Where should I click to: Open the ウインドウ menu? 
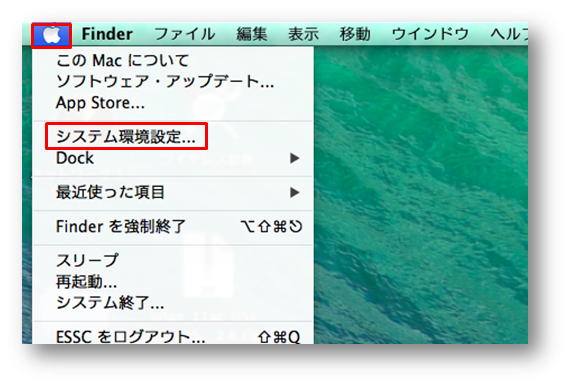[430, 34]
